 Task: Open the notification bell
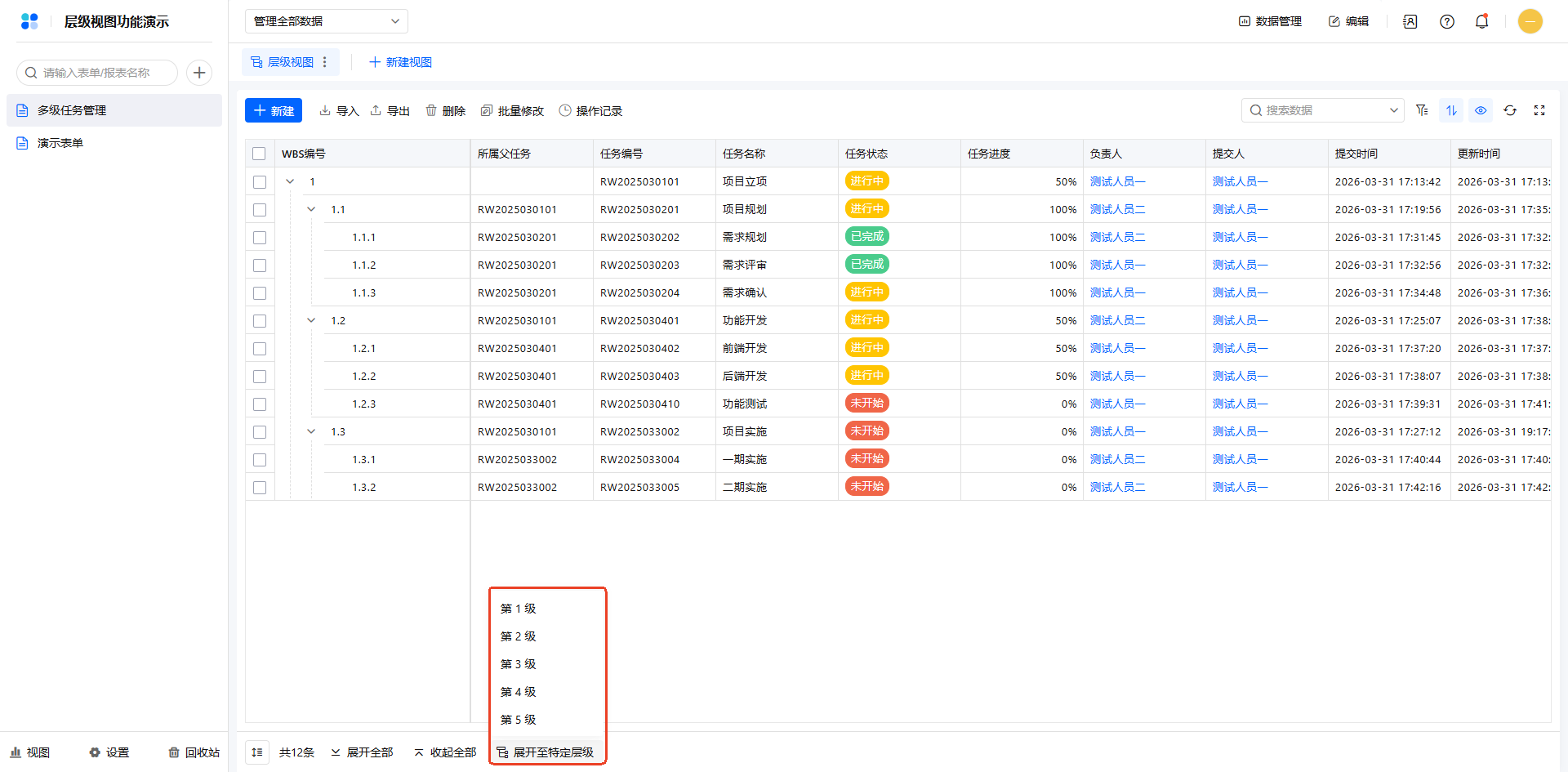tap(1481, 21)
